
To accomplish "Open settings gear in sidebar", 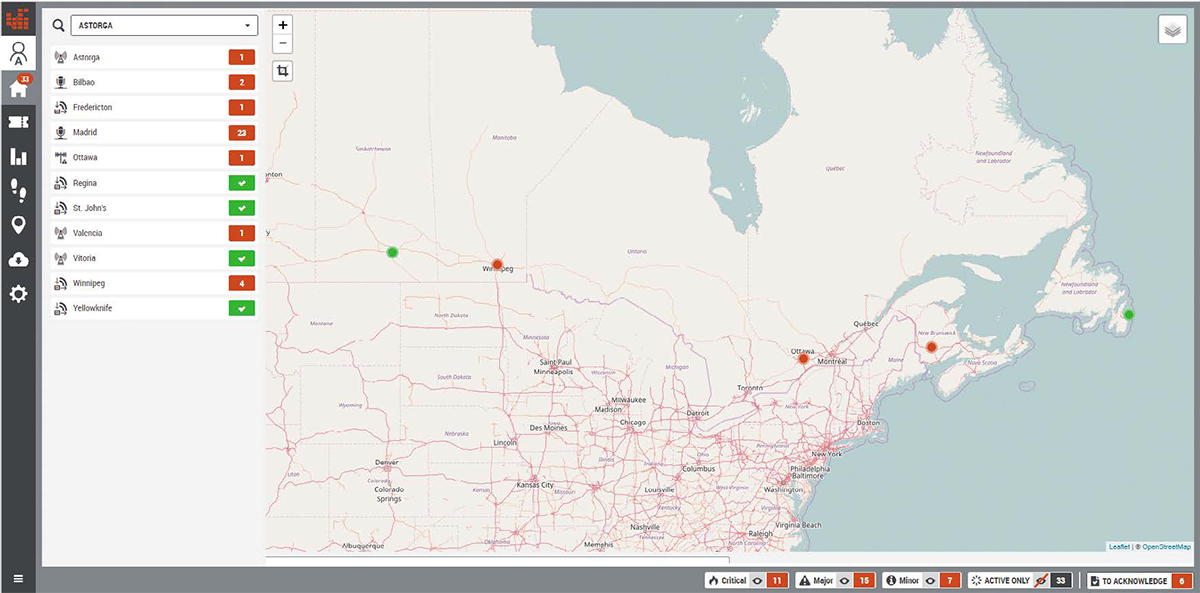I will (18, 294).
